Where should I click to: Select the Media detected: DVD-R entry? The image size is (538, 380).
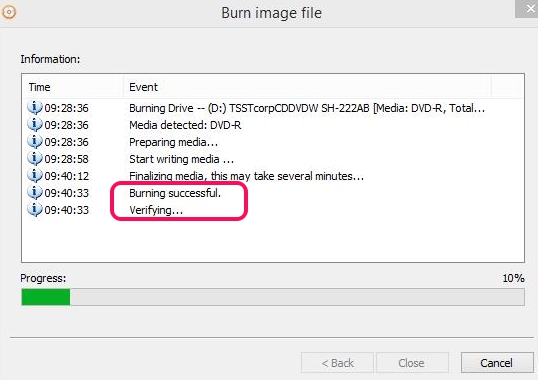tap(185, 125)
